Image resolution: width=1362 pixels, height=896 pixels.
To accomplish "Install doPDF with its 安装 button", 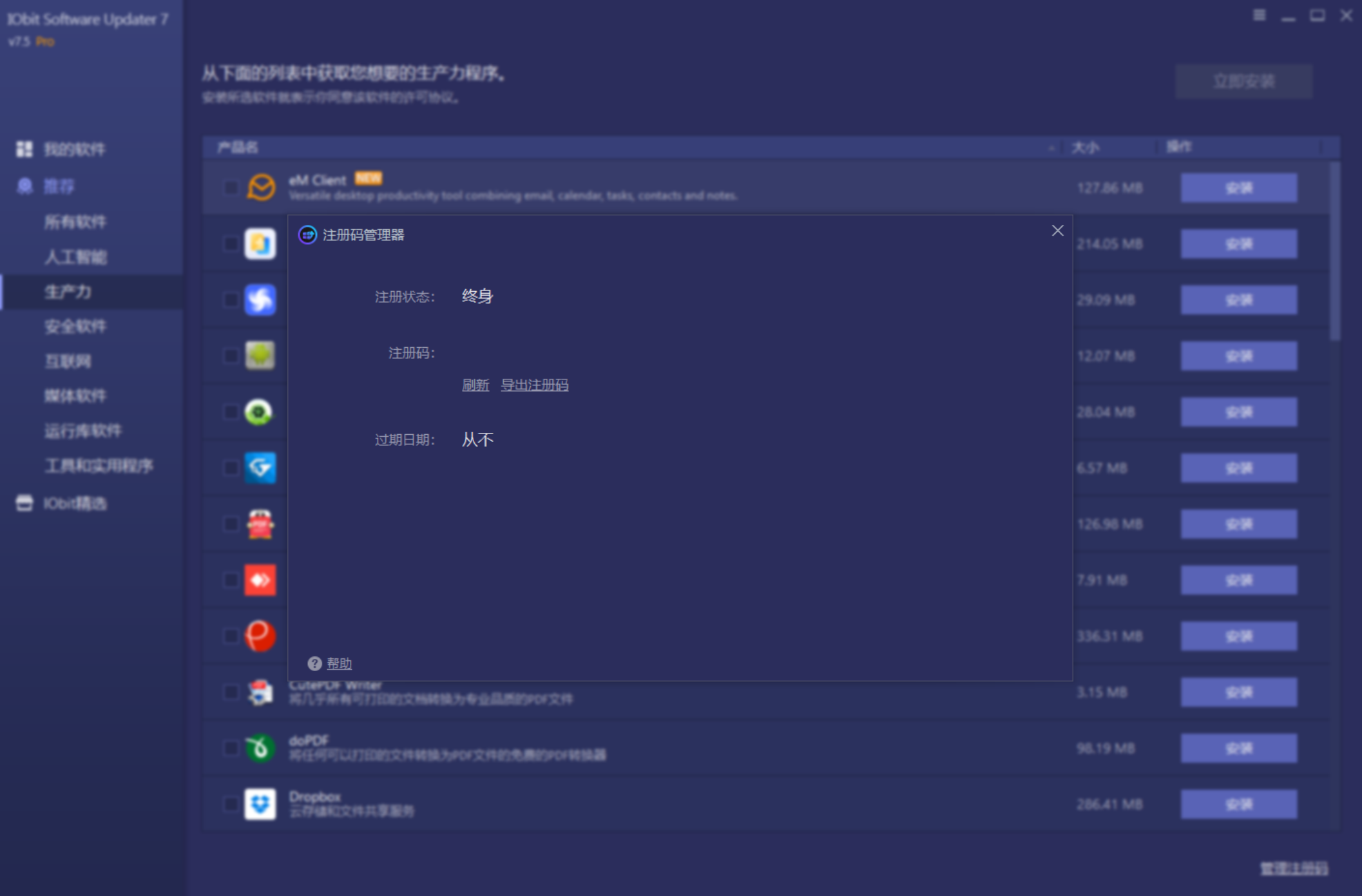I will [1239, 748].
